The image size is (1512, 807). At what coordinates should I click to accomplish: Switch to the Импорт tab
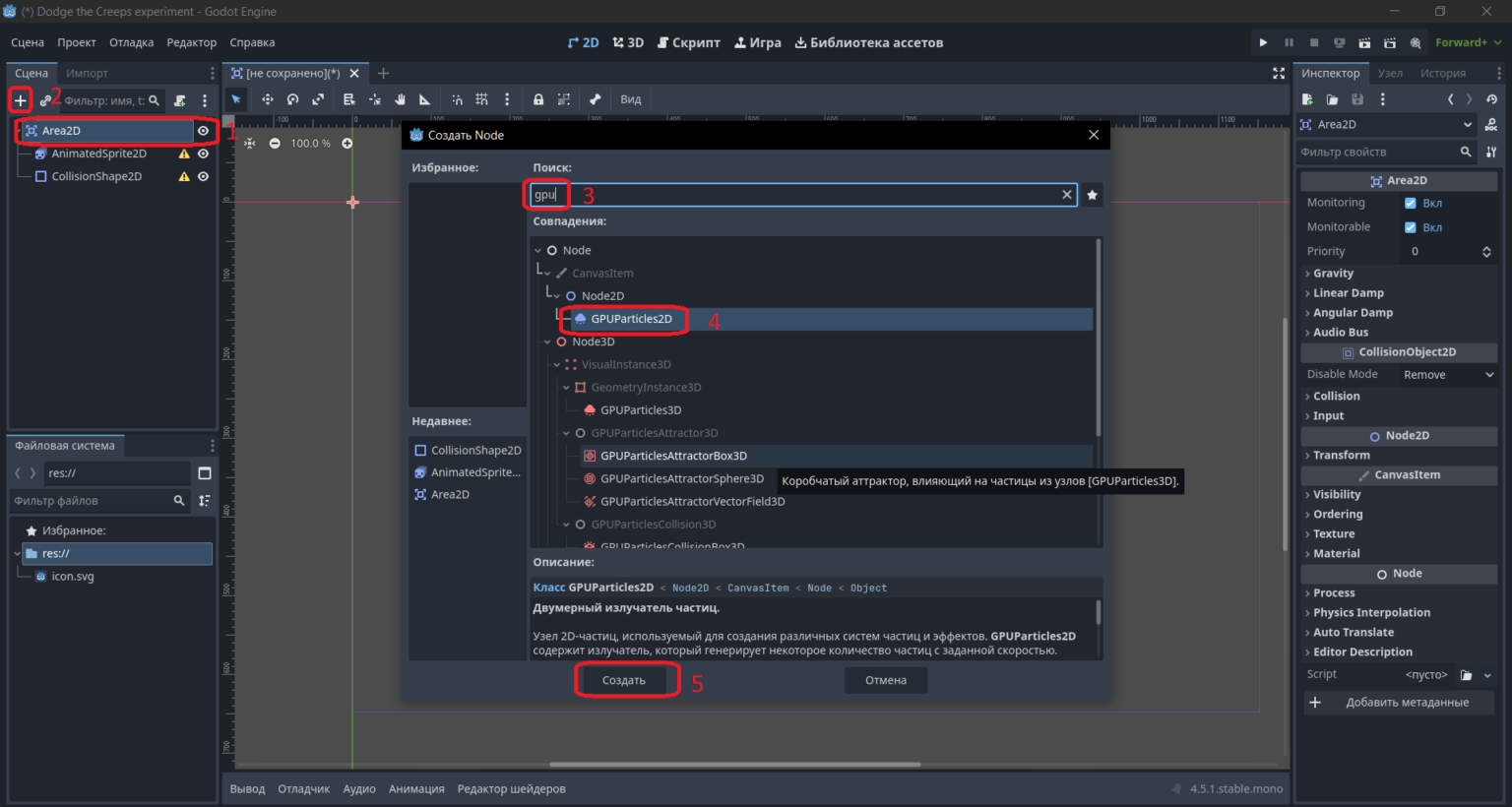87,73
